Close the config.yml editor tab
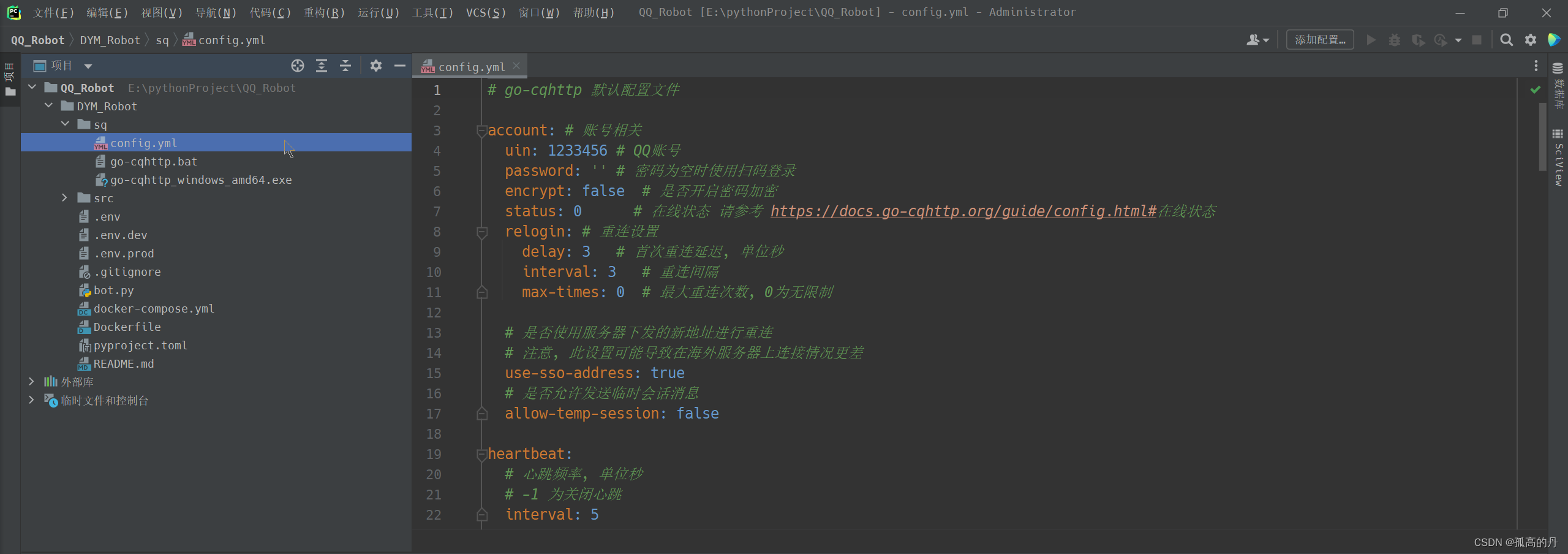Viewport: 1568px width, 554px height. pos(516,66)
